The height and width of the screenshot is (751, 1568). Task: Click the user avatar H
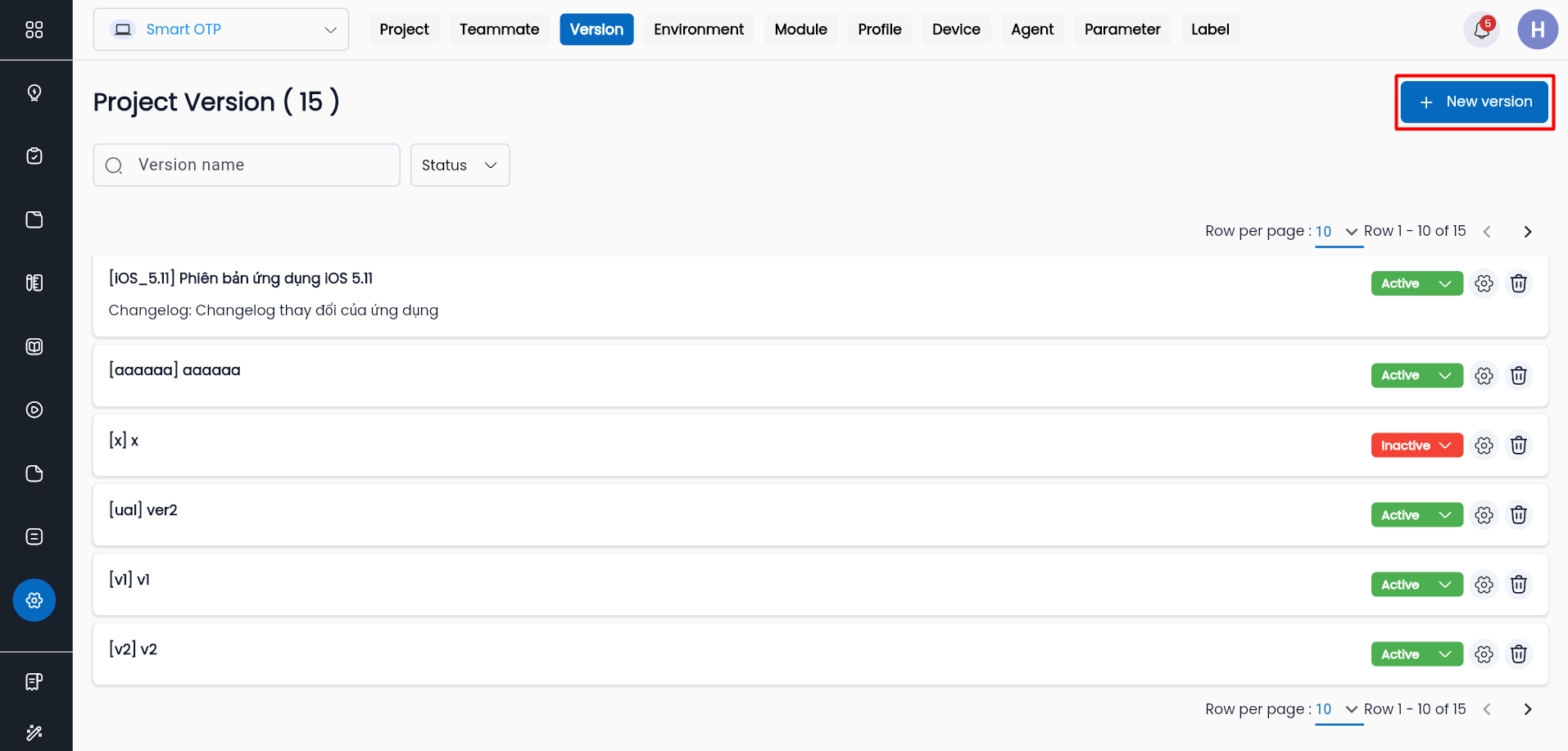[x=1537, y=30]
